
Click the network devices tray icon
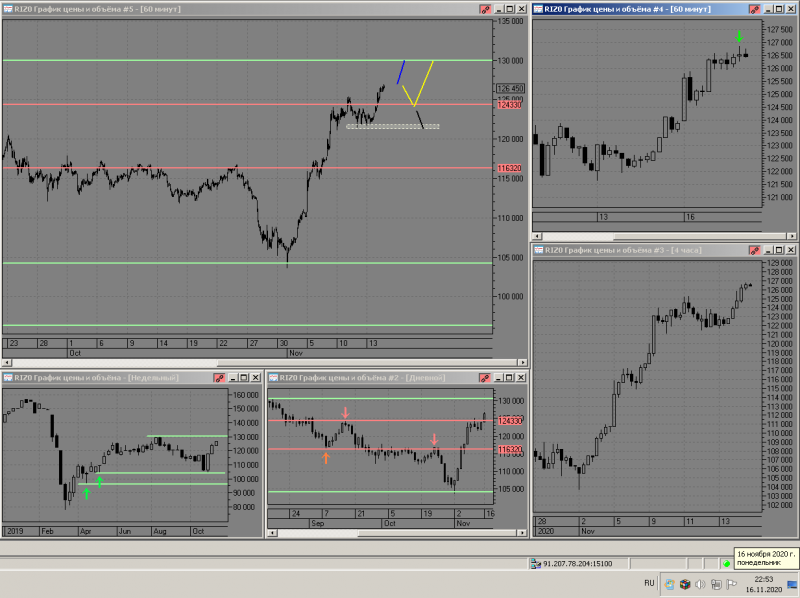[x=716, y=584]
